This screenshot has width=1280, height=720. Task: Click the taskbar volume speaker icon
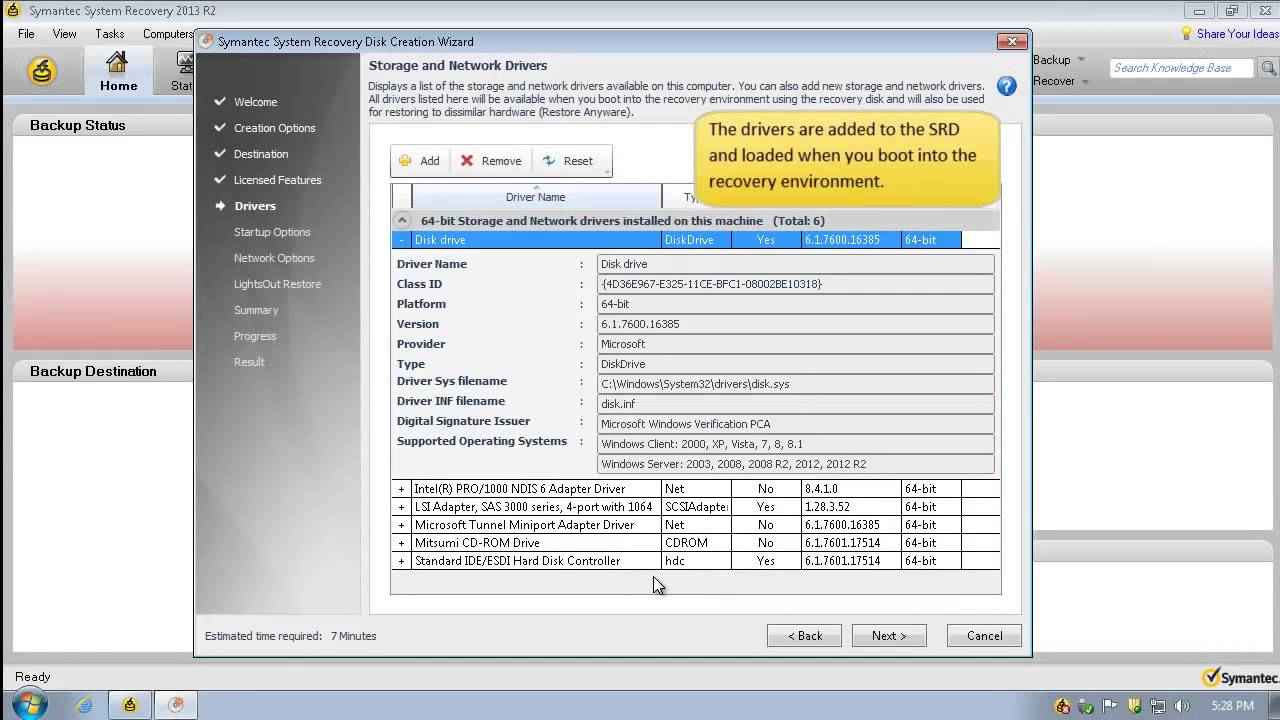[x=1181, y=706]
